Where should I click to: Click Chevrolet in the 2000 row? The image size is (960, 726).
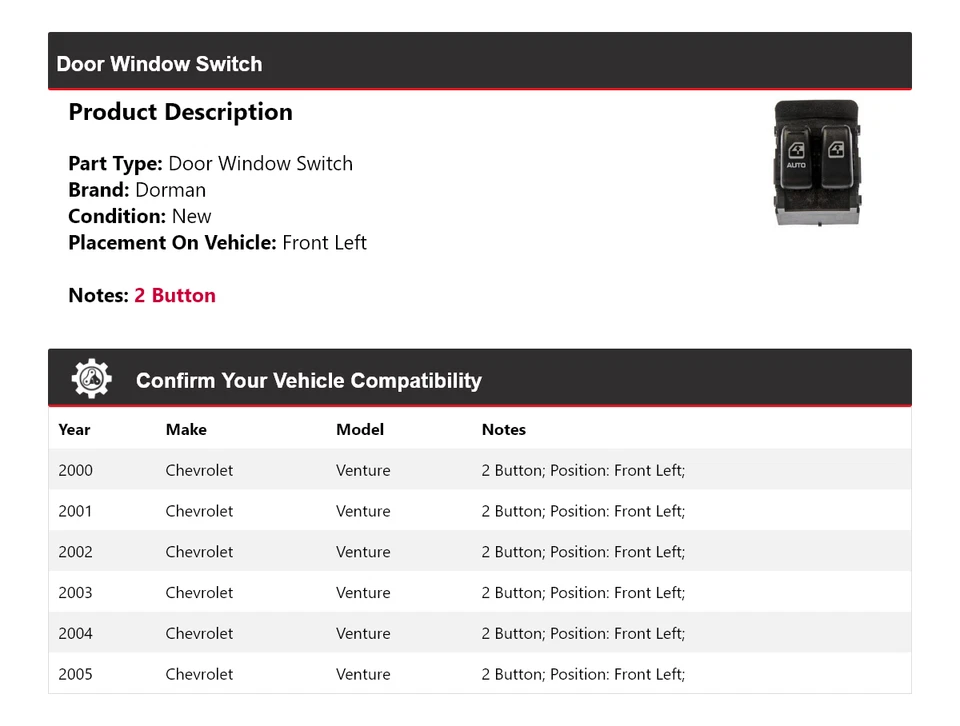(200, 470)
